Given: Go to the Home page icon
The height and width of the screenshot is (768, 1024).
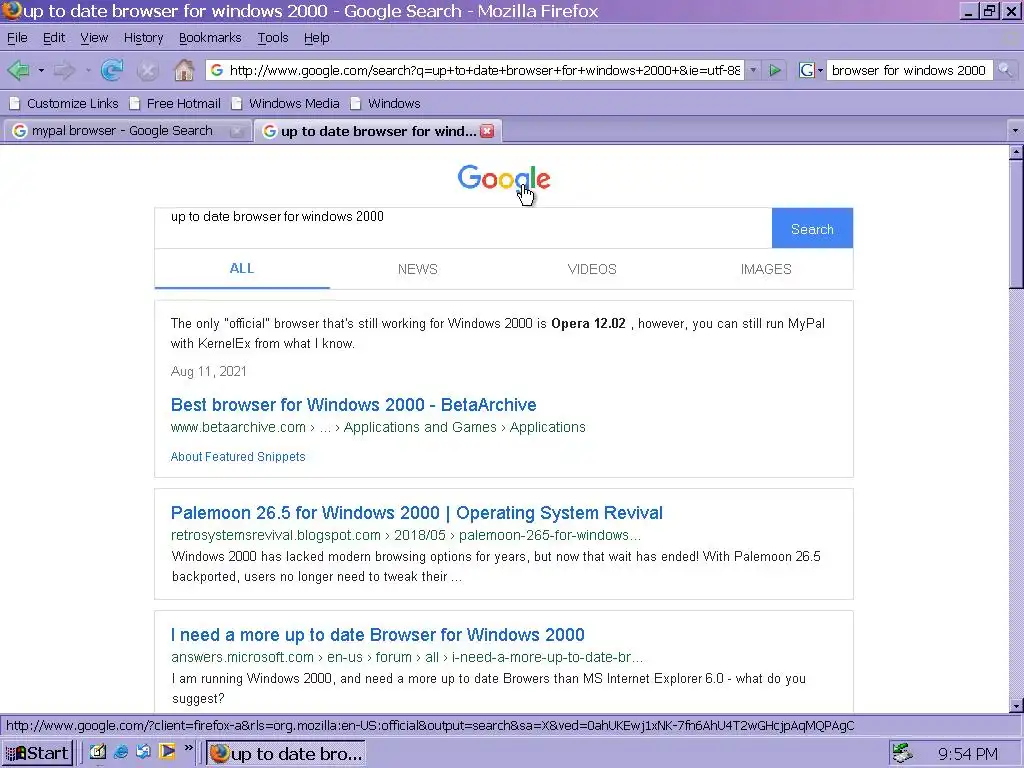Looking at the screenshot, I should coord(184,70).
